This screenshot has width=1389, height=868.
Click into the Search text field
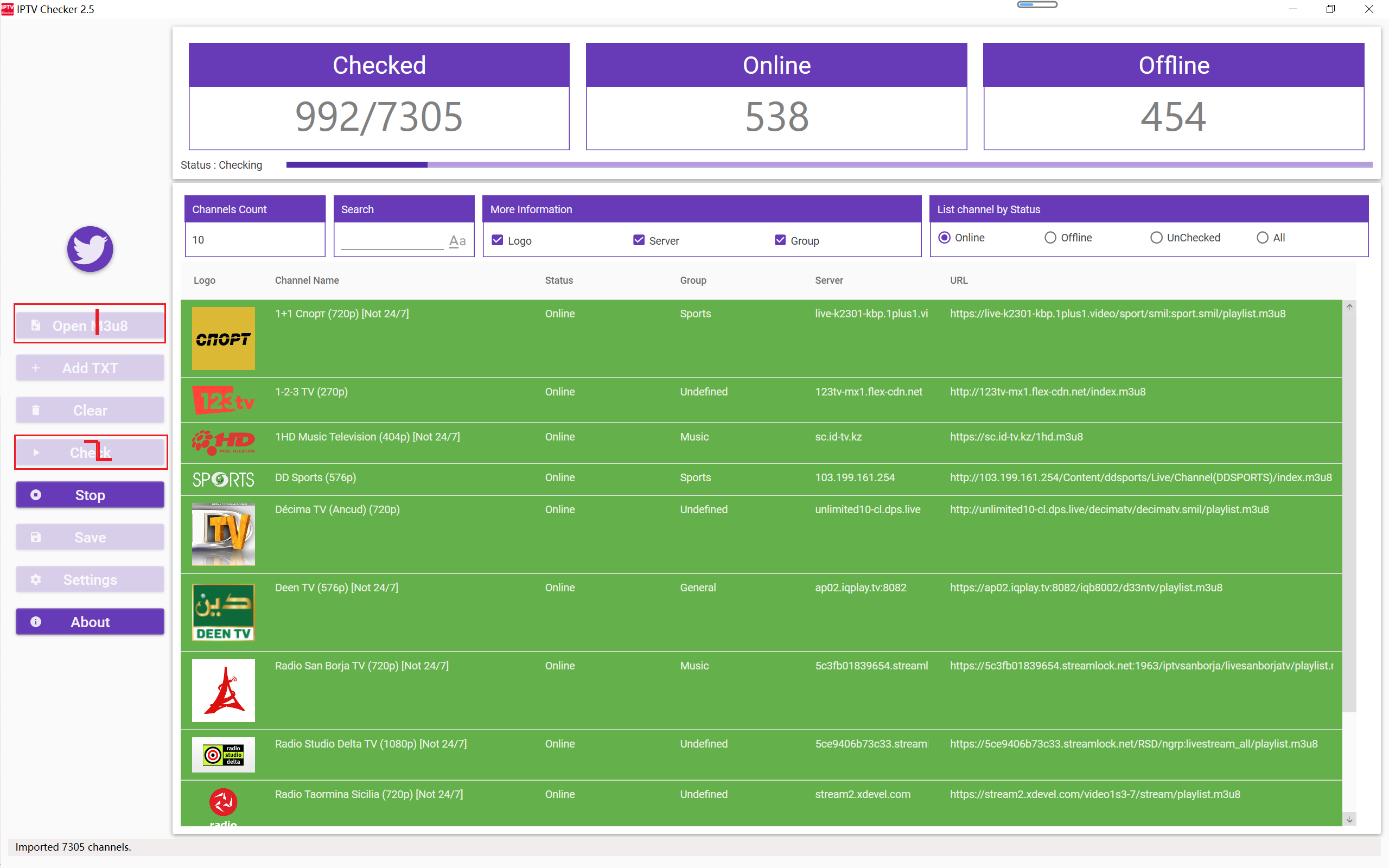click(x=392, y=240)
